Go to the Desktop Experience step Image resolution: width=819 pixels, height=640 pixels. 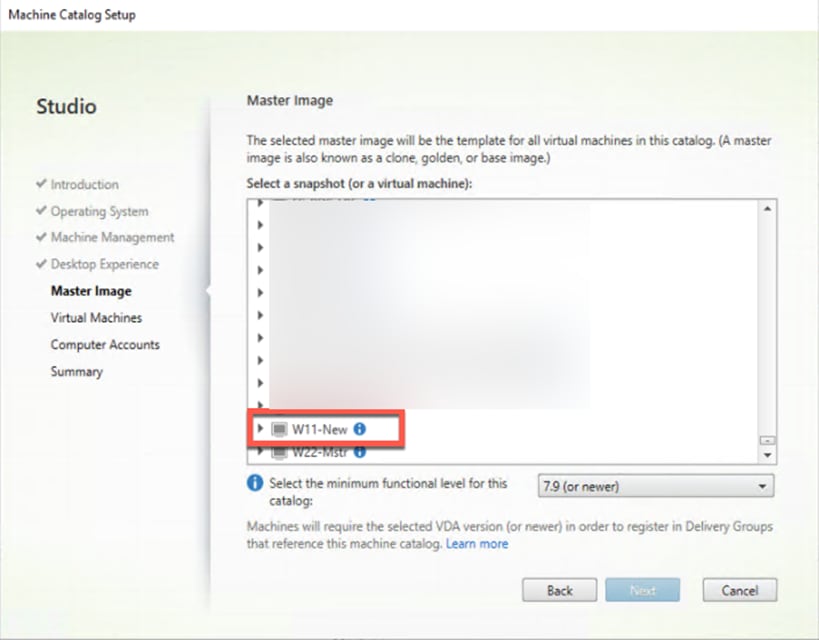tap(104, 264)
